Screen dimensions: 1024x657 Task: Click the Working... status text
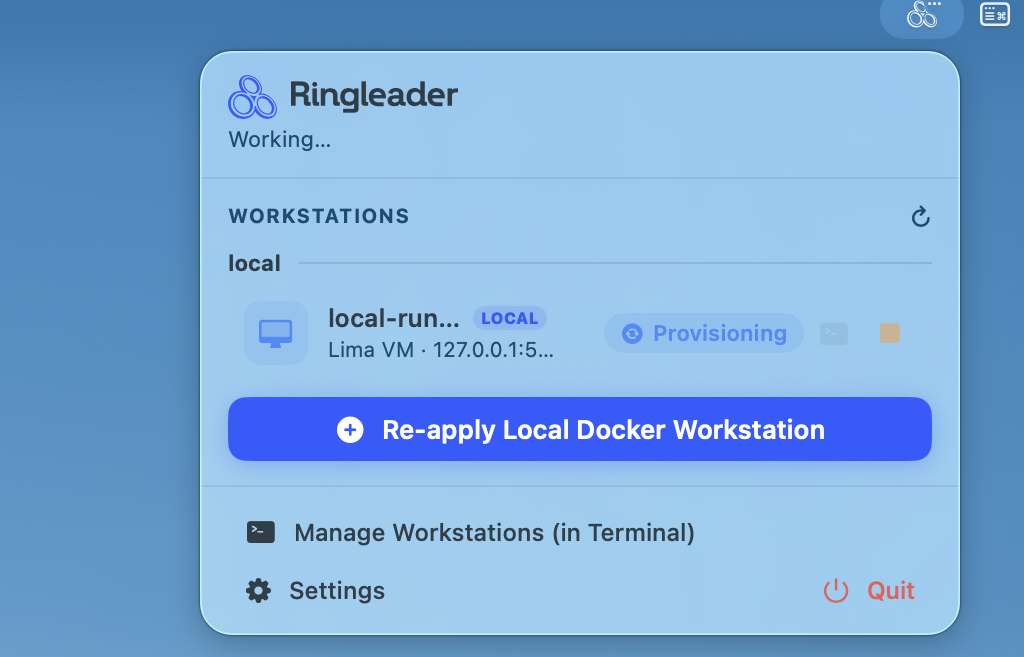click(x=280, y=139)
